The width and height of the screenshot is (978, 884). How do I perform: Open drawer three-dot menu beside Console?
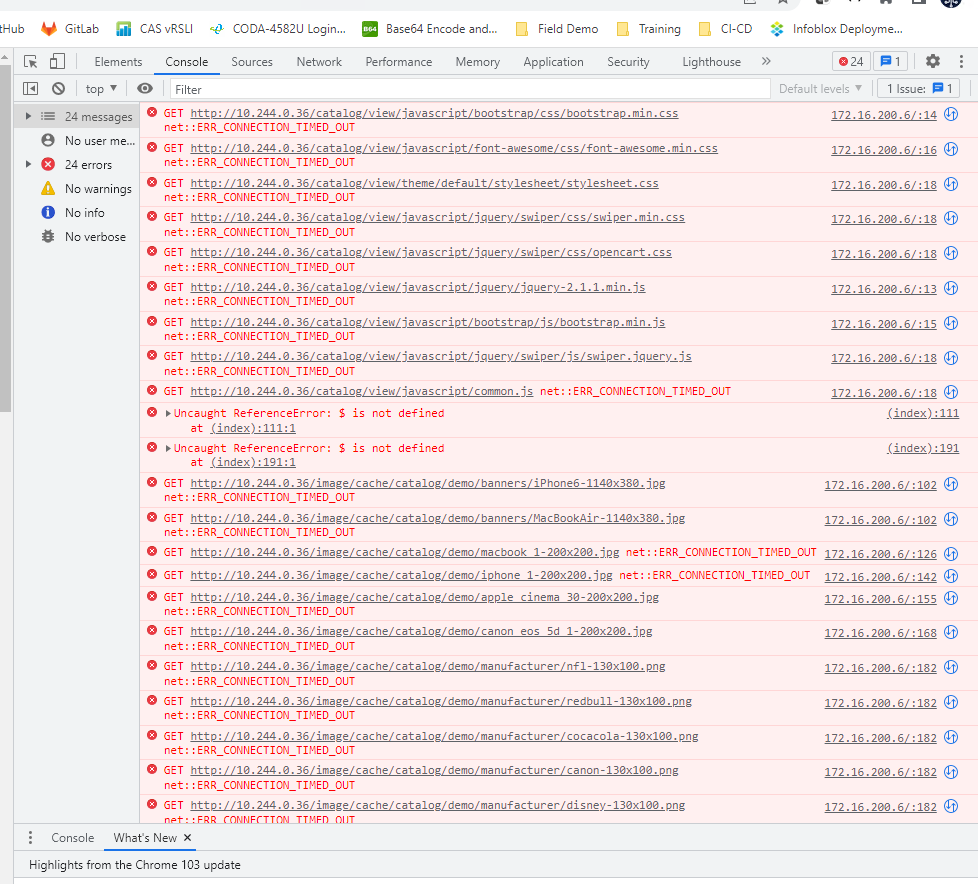[30, 837]
